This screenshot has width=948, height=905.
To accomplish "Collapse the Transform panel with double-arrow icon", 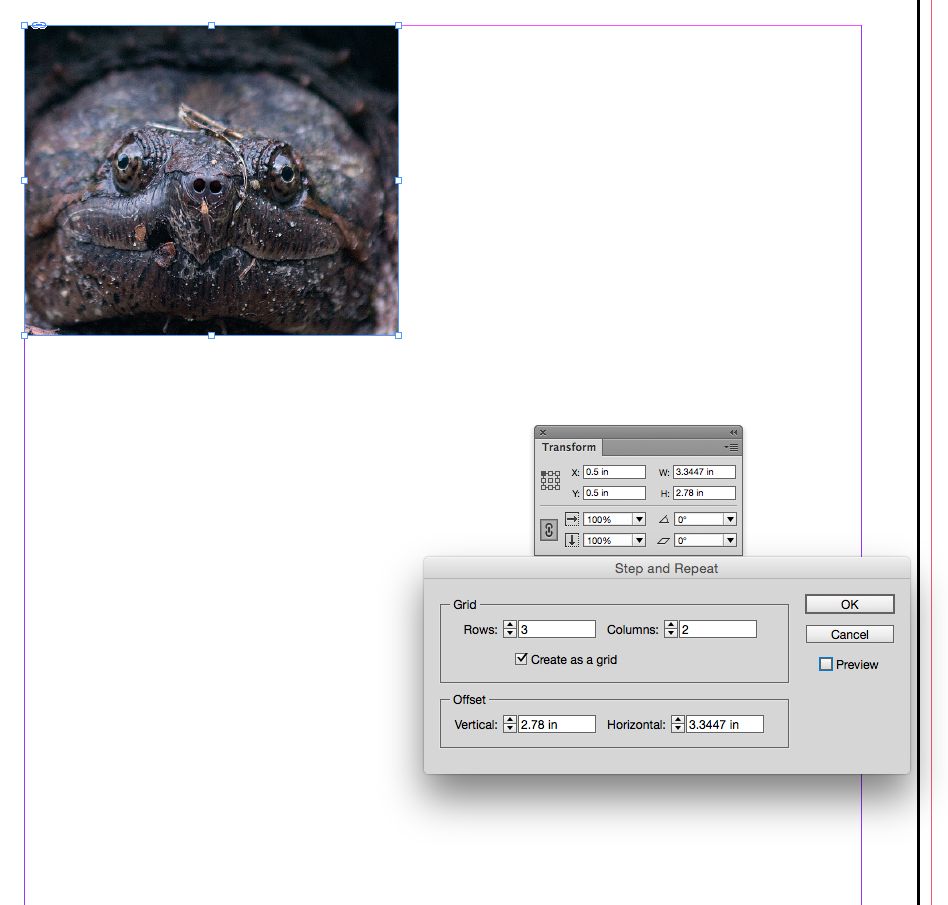I will tap(733, 432).
